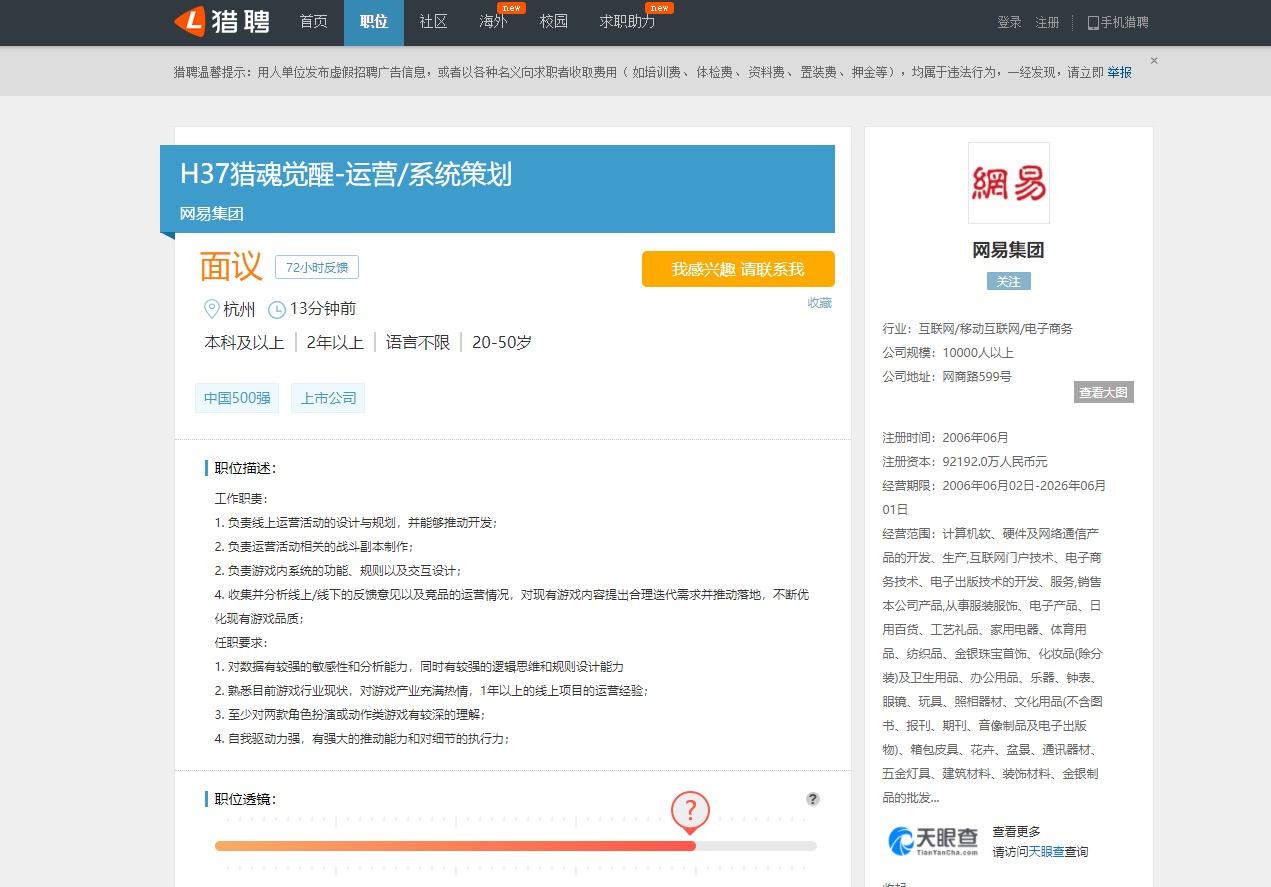Click the 中国500强 tag
Viewport: 1271px width, 887px height.
[237, 398]
